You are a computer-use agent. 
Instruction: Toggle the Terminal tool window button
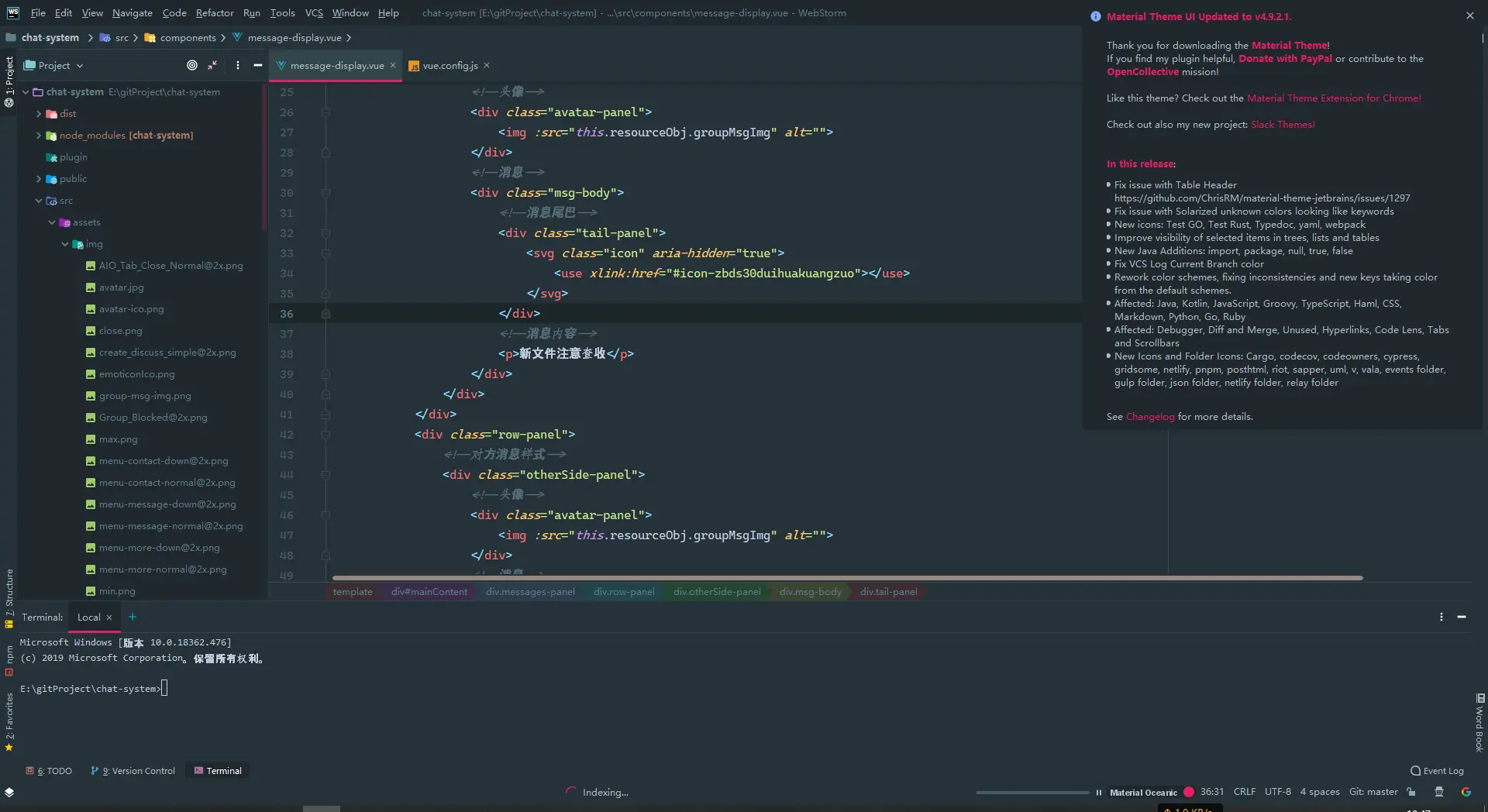pyautogui.click(x=218, y=771)
